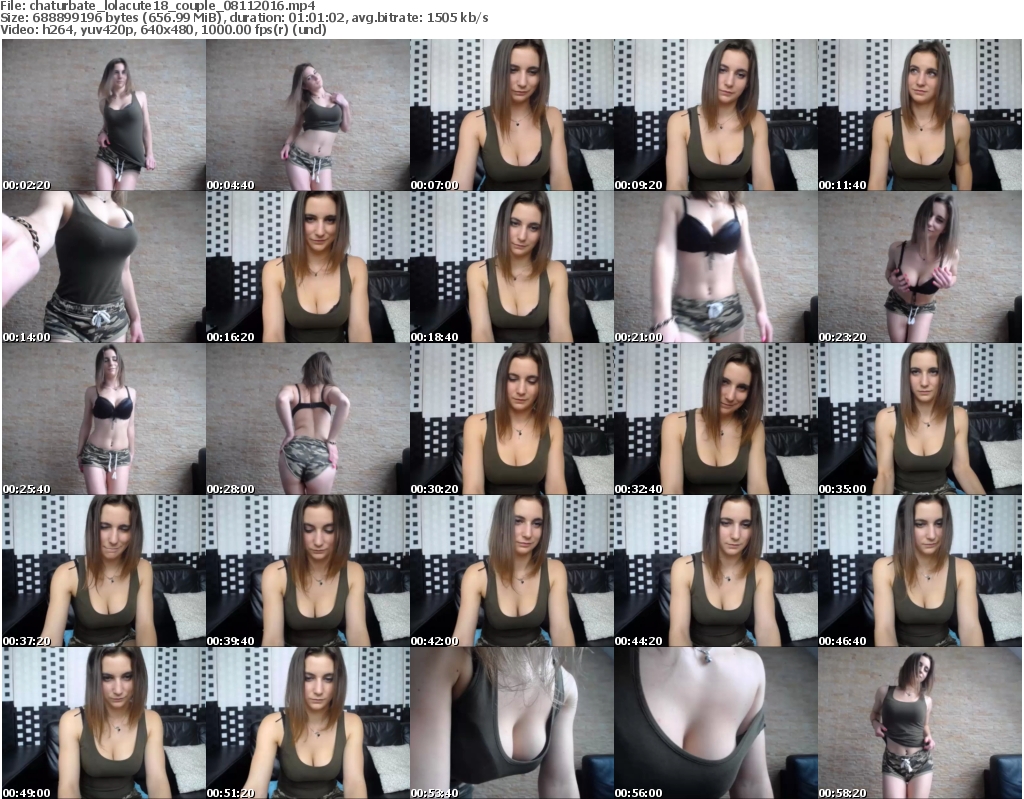The height and width of the screenshot is (799, 1024).
Task: Choose the thumbnail stamped 00:37:20
Action: point(104,571)
